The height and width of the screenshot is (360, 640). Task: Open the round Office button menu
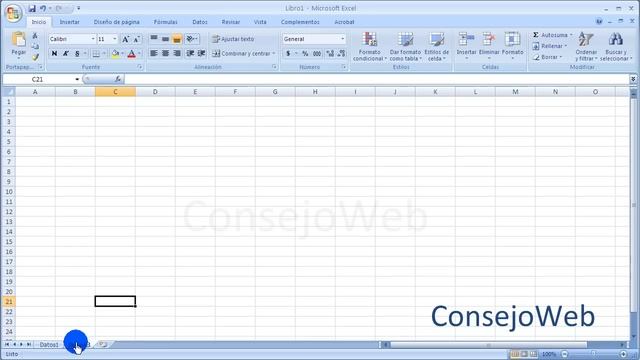tap(13, 13)
